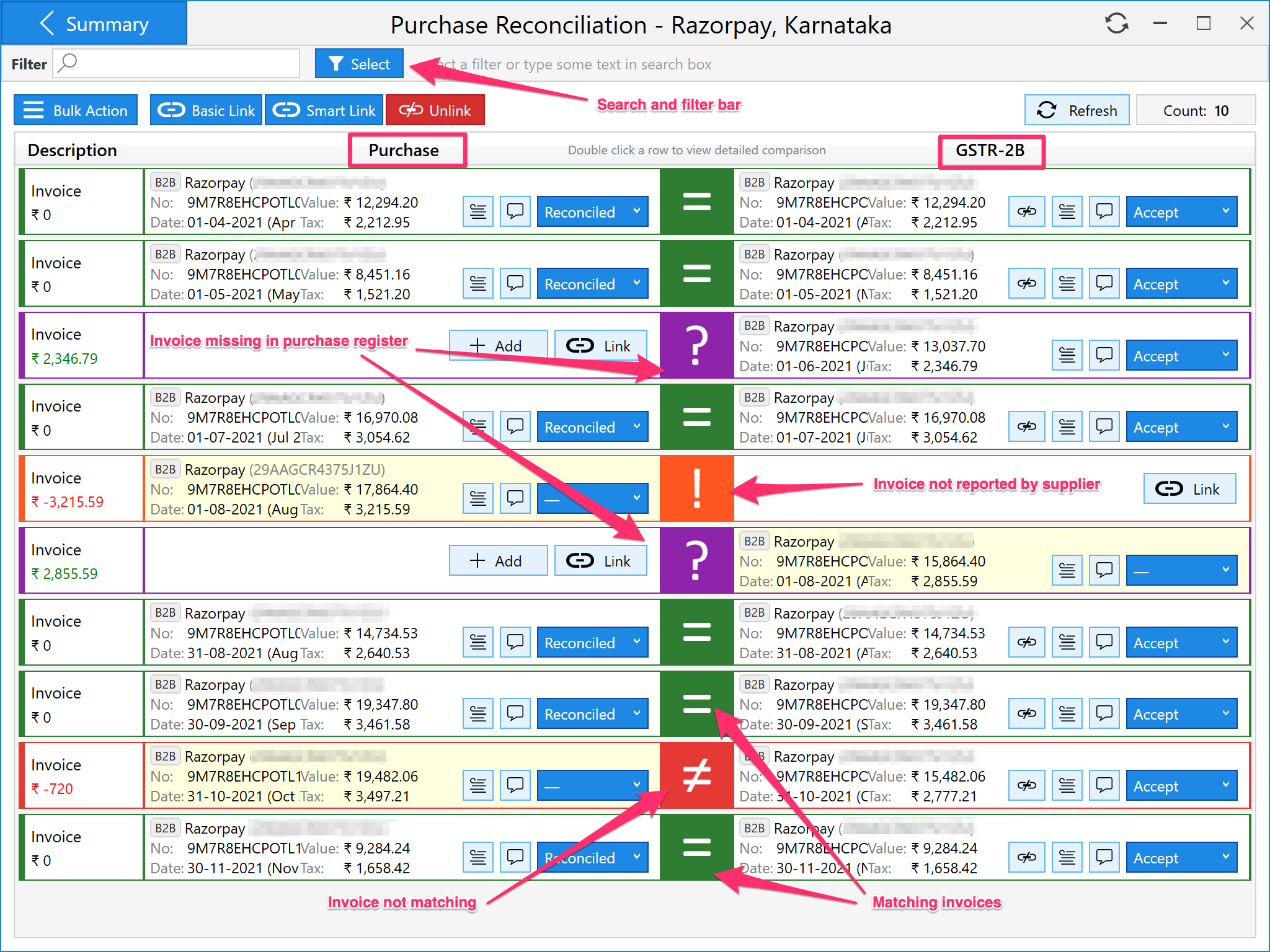Click details icon for ₹17,864.40 purchase invoice
Viewport: 1270px width, 952px height.
pyautogui.click(x=477, y=498)
